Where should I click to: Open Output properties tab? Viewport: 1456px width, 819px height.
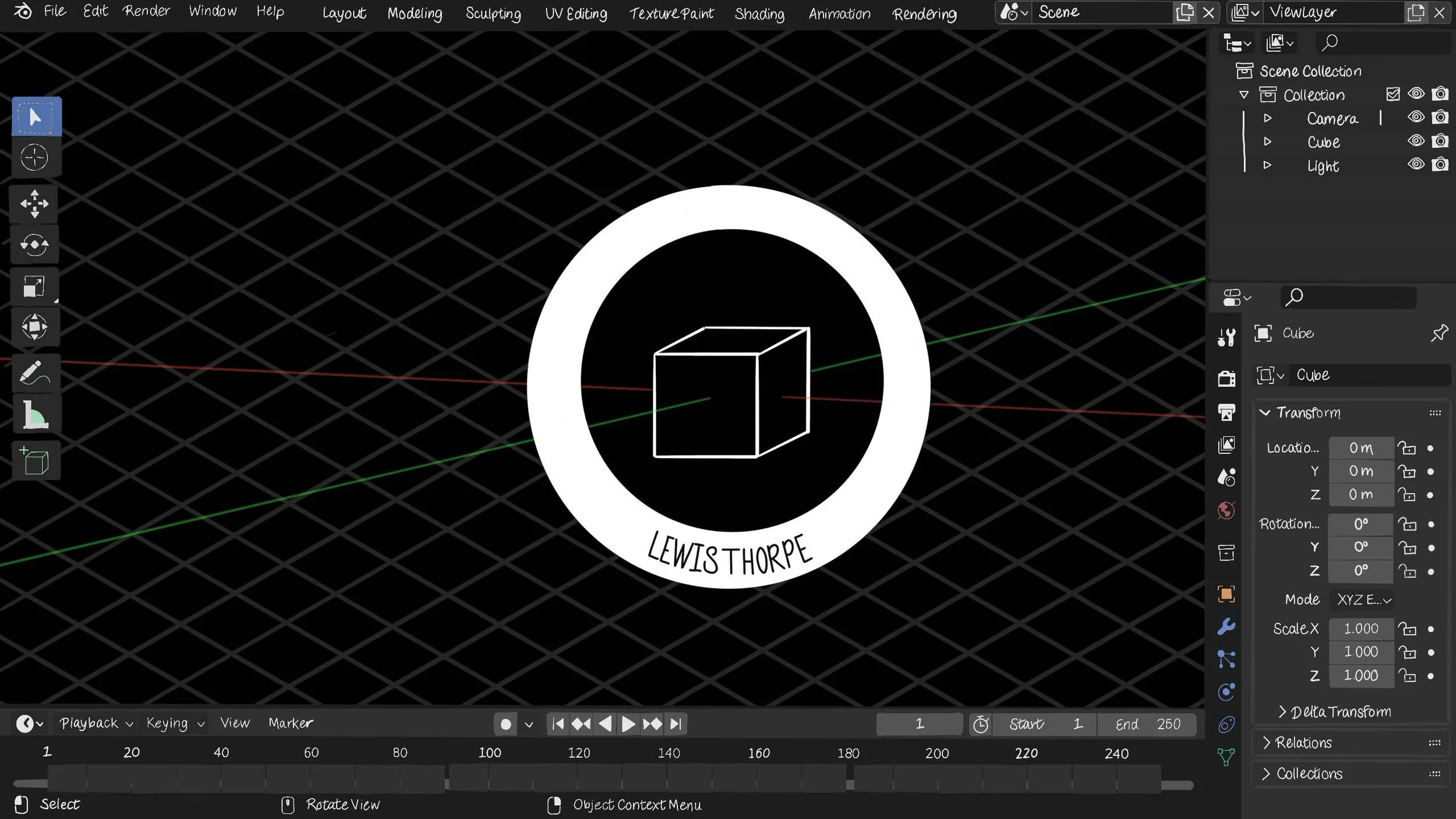pyautogui.click(x=1227, y=412)
